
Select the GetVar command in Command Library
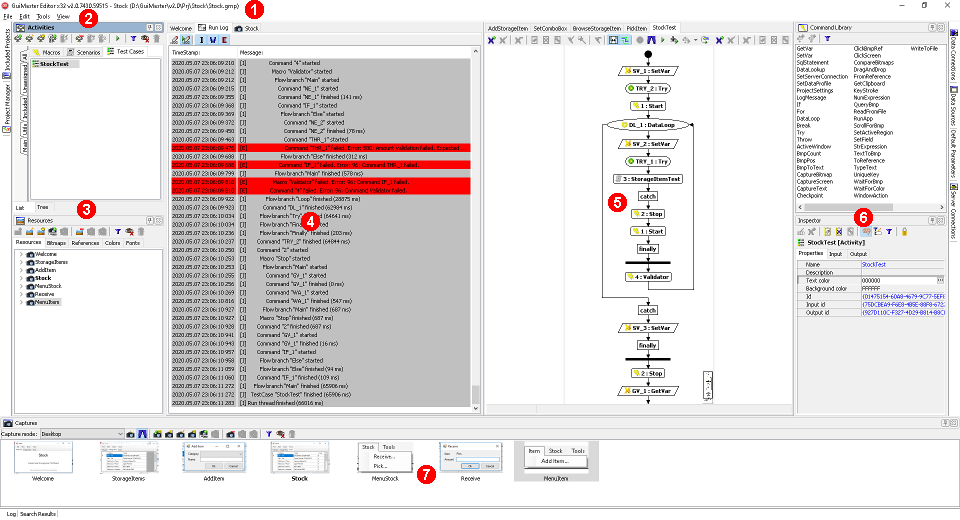[805, 47]
